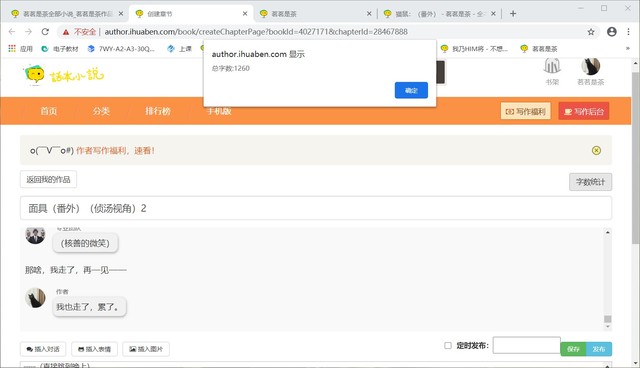Reload the page with refresh icon

45,31
